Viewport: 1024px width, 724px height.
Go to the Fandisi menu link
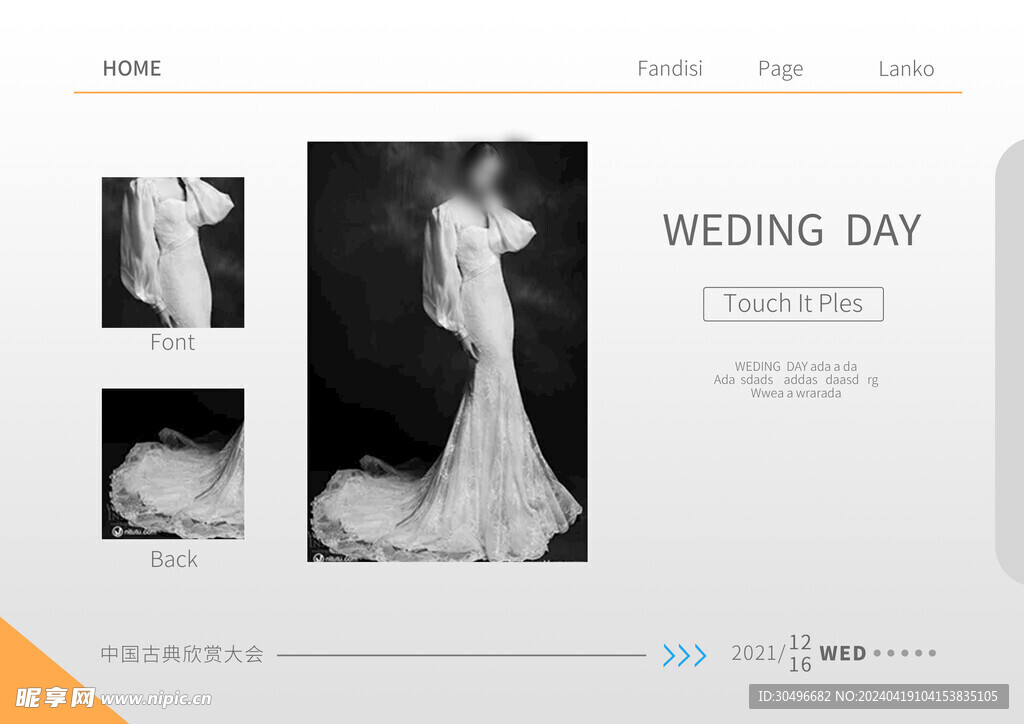tap(670, 69)
